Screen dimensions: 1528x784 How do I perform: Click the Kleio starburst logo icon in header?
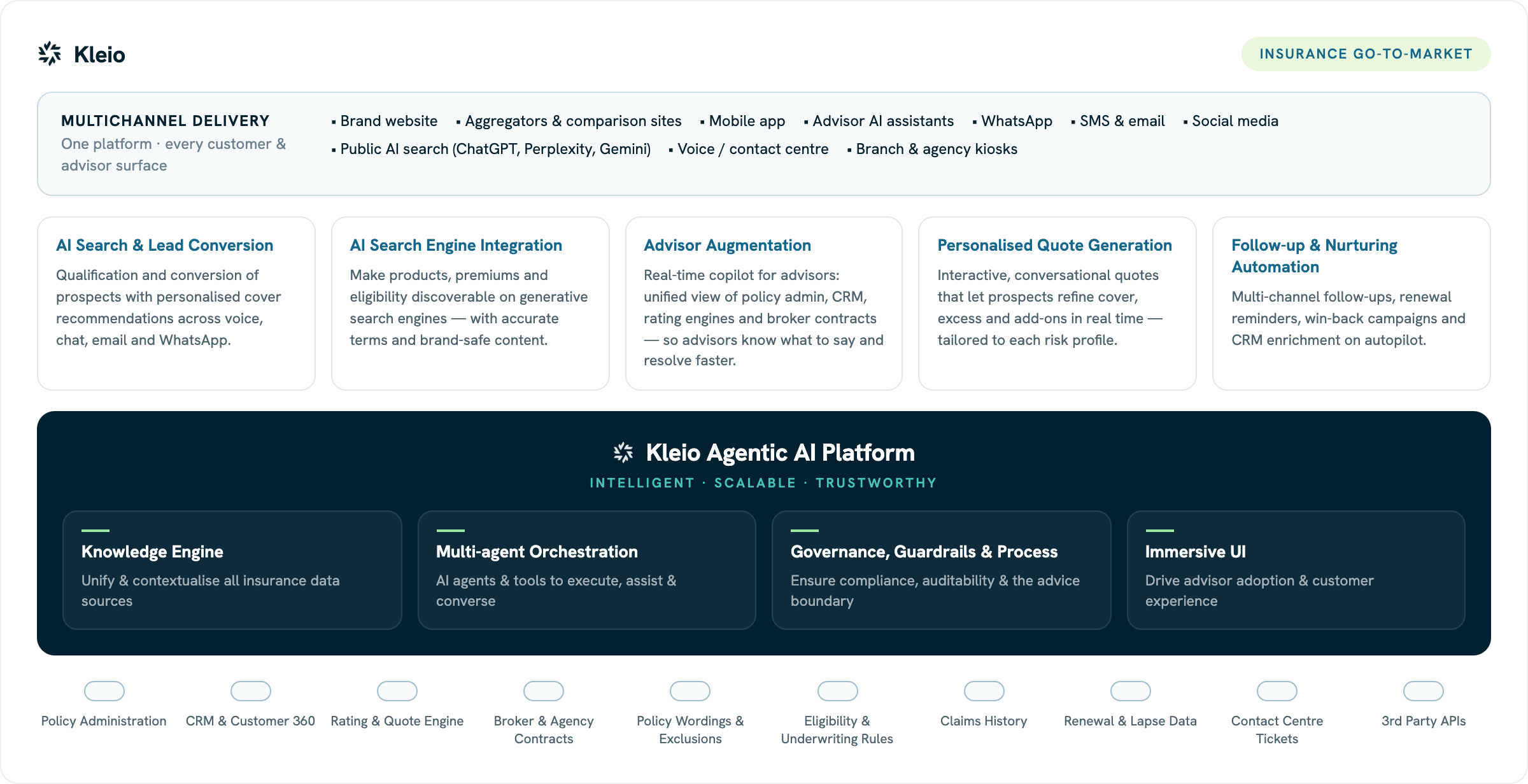pos(50,54)
